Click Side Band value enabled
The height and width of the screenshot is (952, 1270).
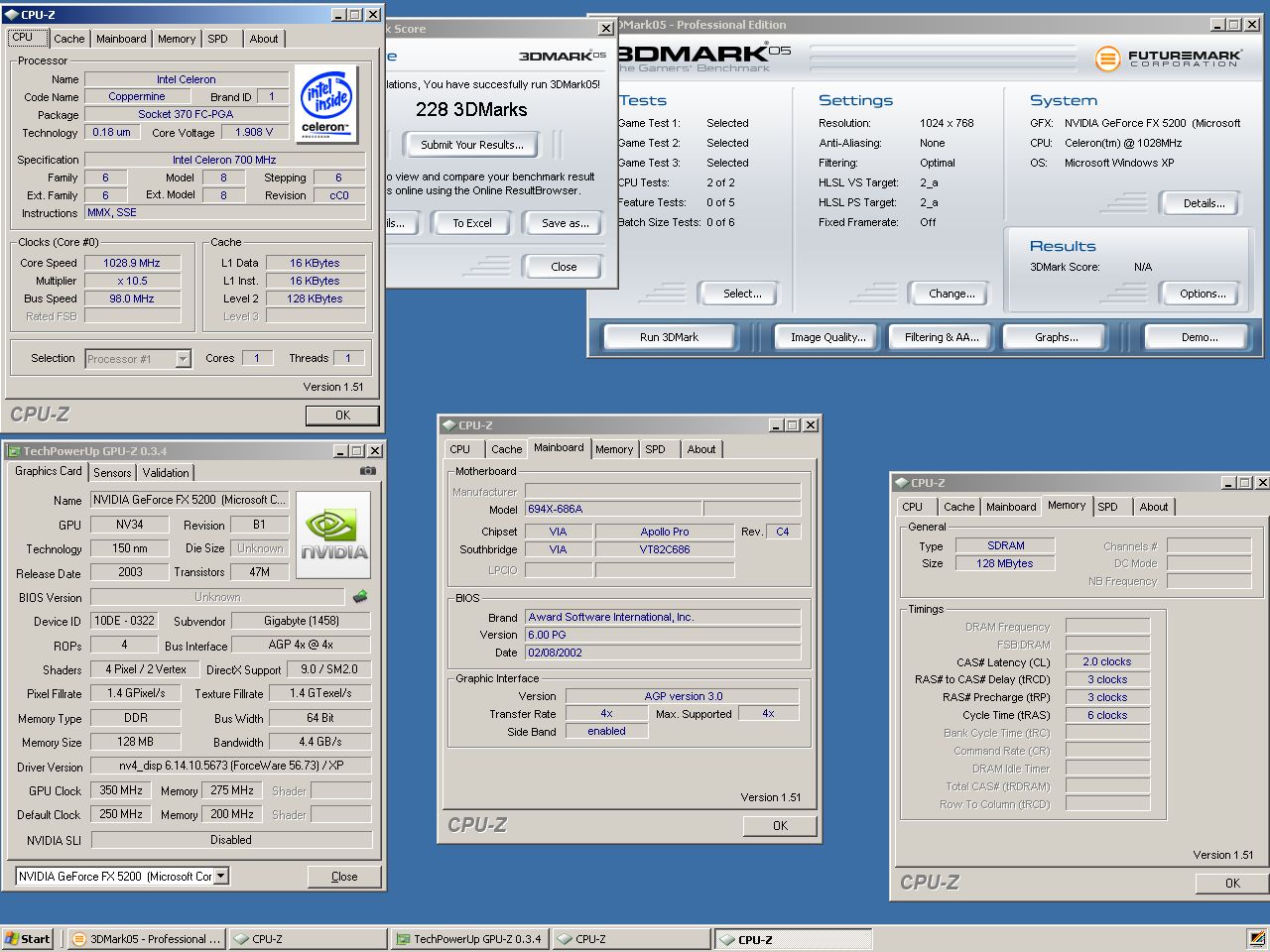[606, 731]
